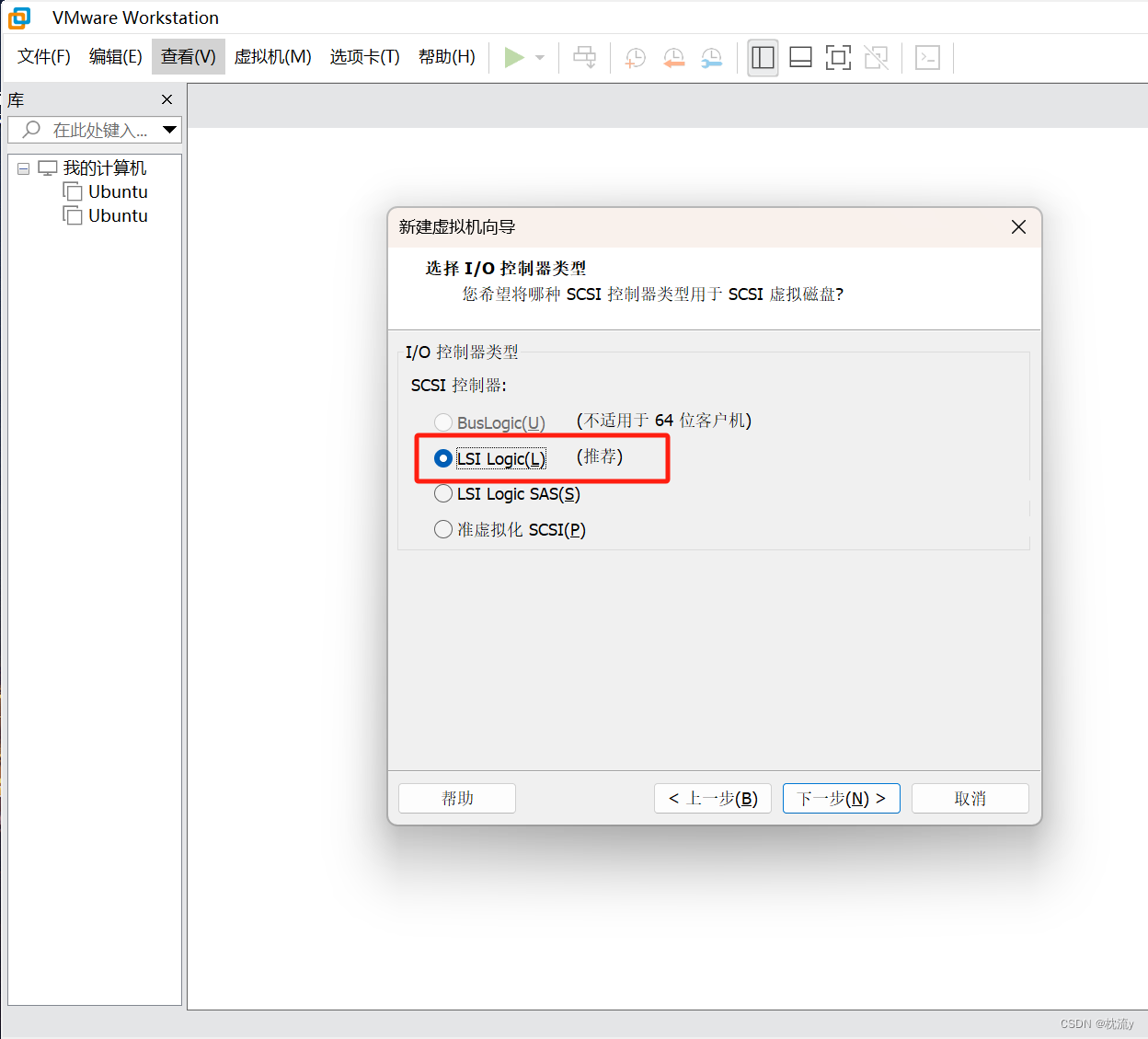Screen dimensions: 1148x1039
Task: Power on the virtual machine with green play icon
Action: tap(514, 57)
